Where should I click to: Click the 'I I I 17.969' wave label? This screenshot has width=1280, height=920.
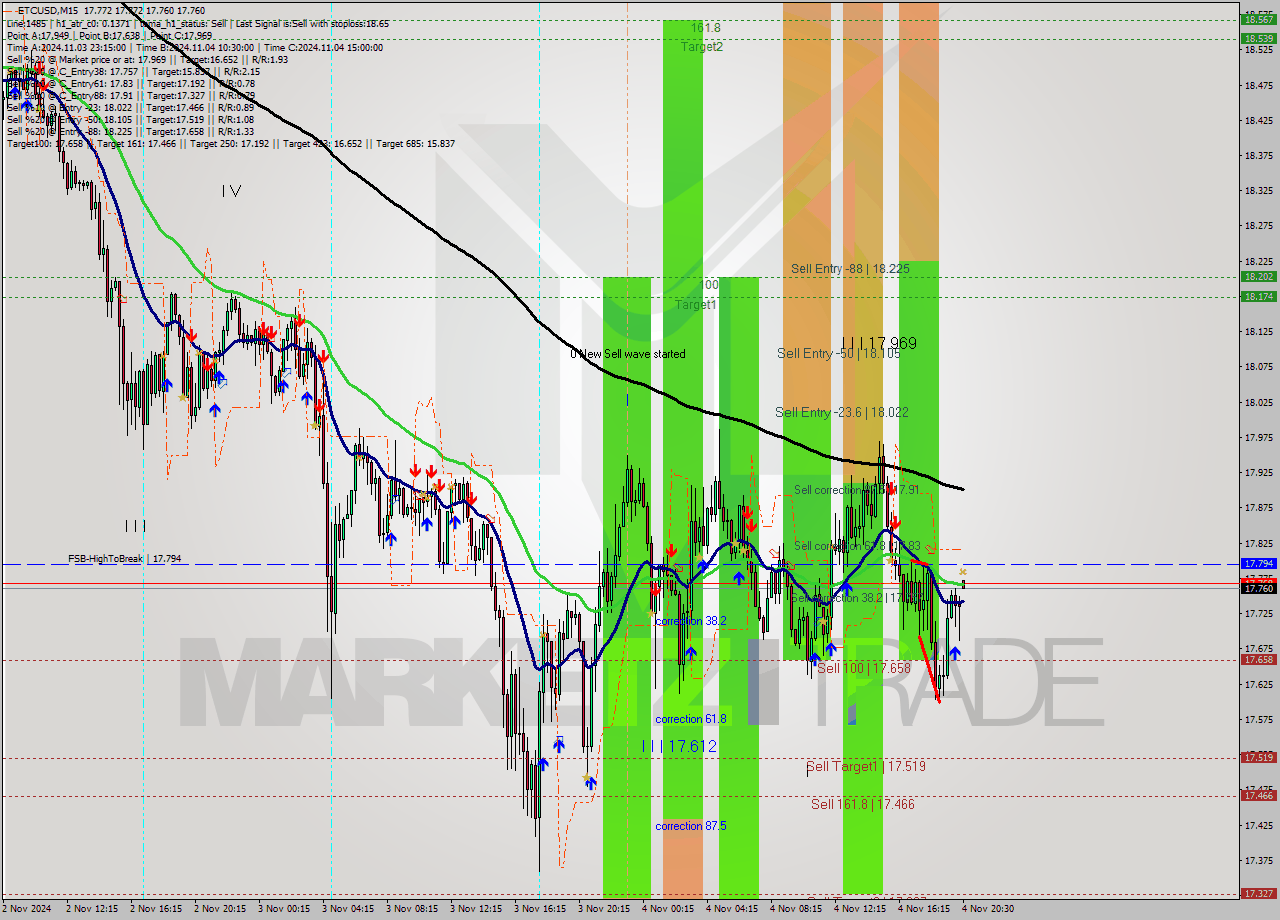tap(879, 343)
